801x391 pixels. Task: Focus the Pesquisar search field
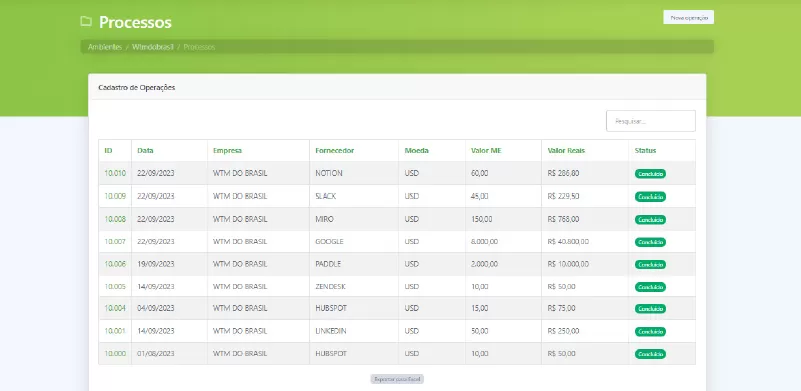point(651,121)
